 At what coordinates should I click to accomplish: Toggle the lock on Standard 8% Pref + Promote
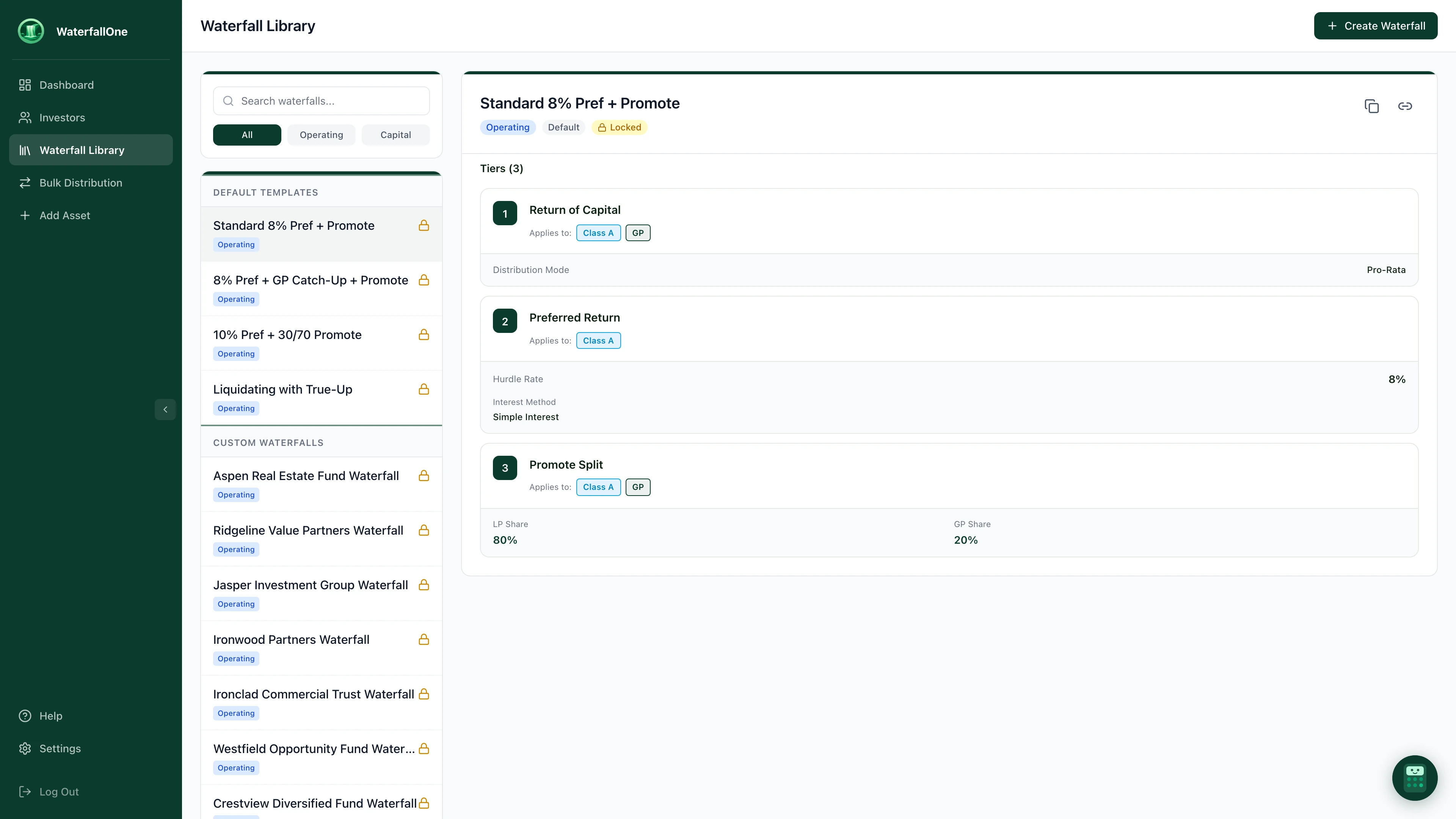point(424,225)
